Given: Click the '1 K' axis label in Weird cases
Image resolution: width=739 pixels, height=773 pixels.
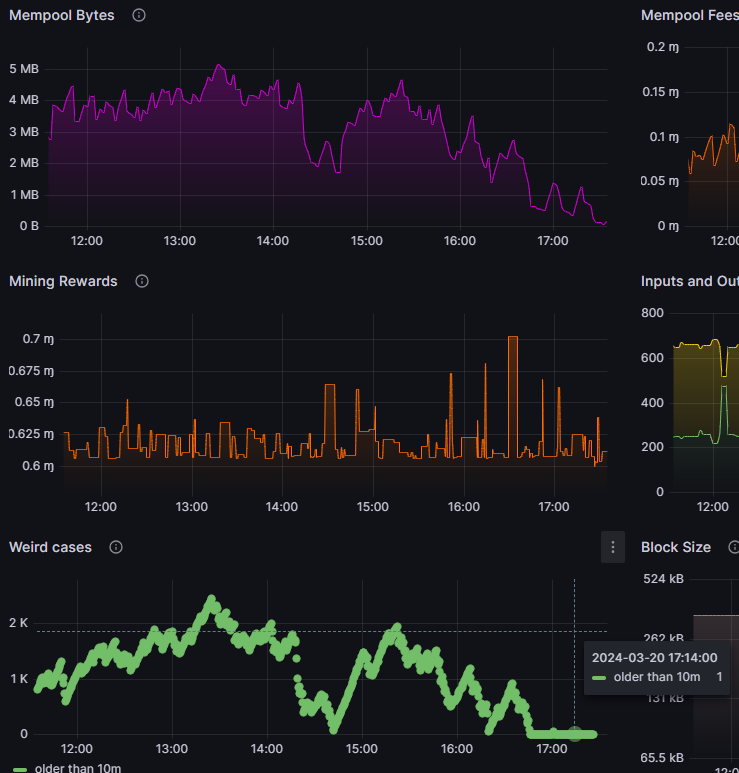Looking at the screenshot, I should (x=19, y=679).
